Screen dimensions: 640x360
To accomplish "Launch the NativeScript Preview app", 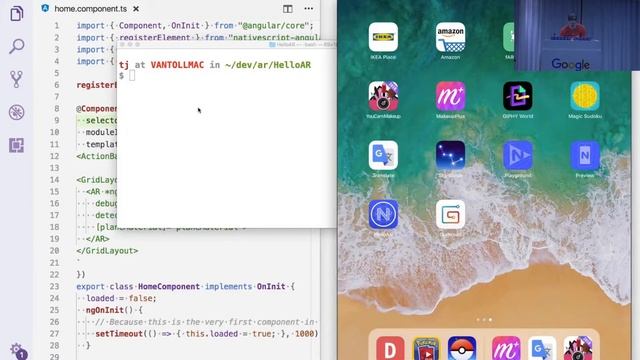I will pyautogui.click(x=585, y=156).
